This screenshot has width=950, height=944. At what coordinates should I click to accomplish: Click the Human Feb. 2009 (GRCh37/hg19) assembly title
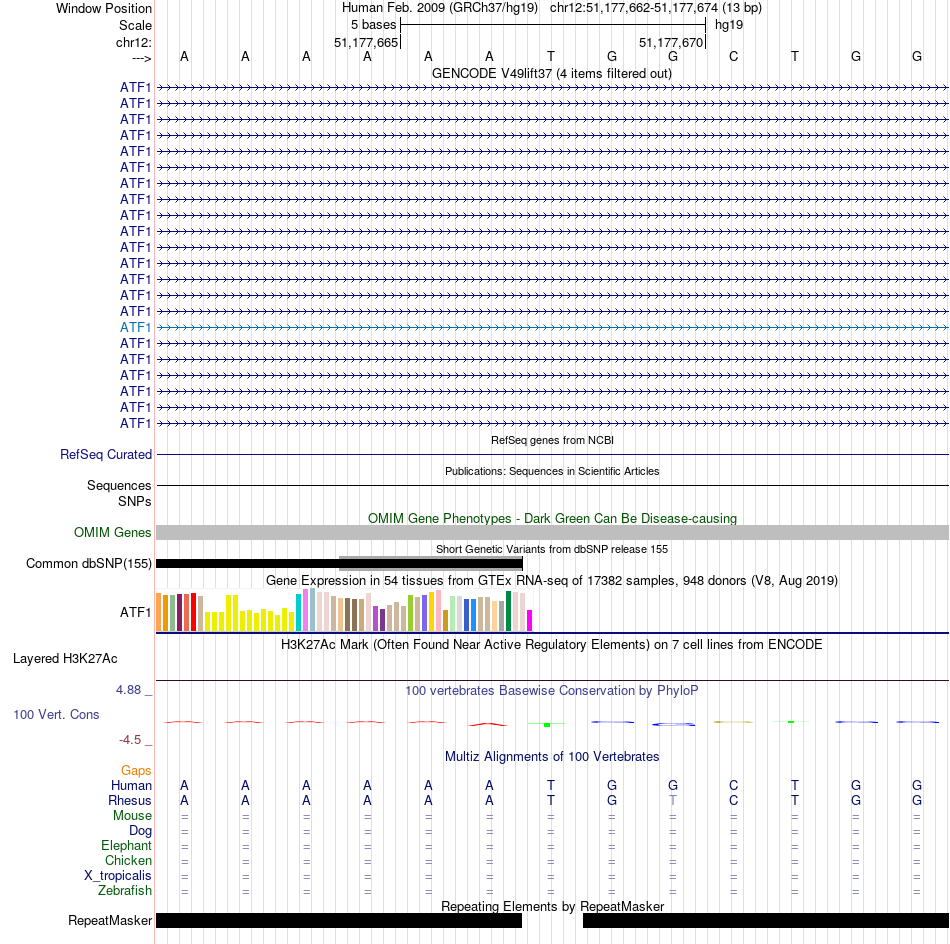pos(439,8)
